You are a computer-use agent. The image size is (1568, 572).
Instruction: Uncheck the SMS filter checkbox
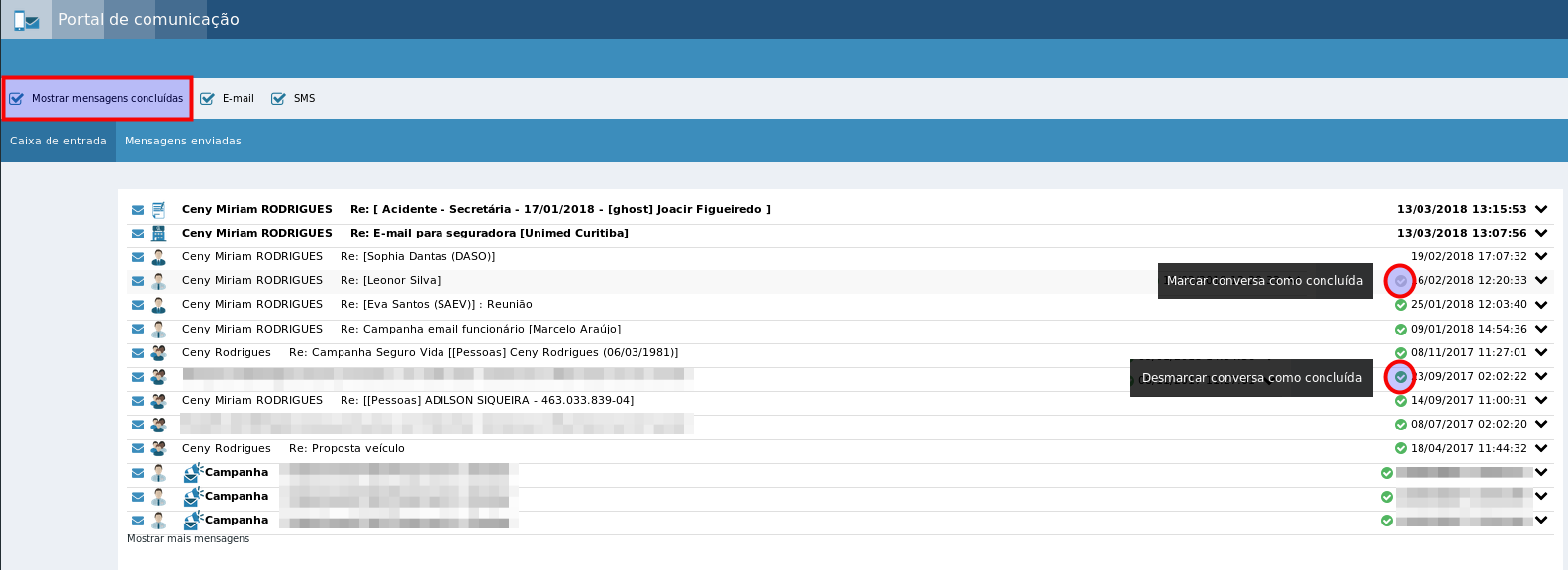click(x=278, y=99)
